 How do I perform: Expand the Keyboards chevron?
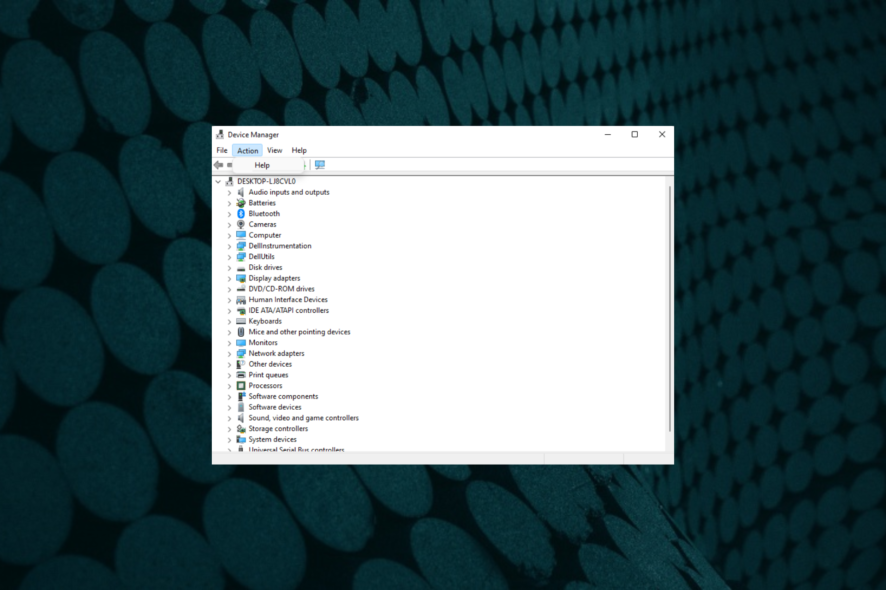click(x=229, y=322)
